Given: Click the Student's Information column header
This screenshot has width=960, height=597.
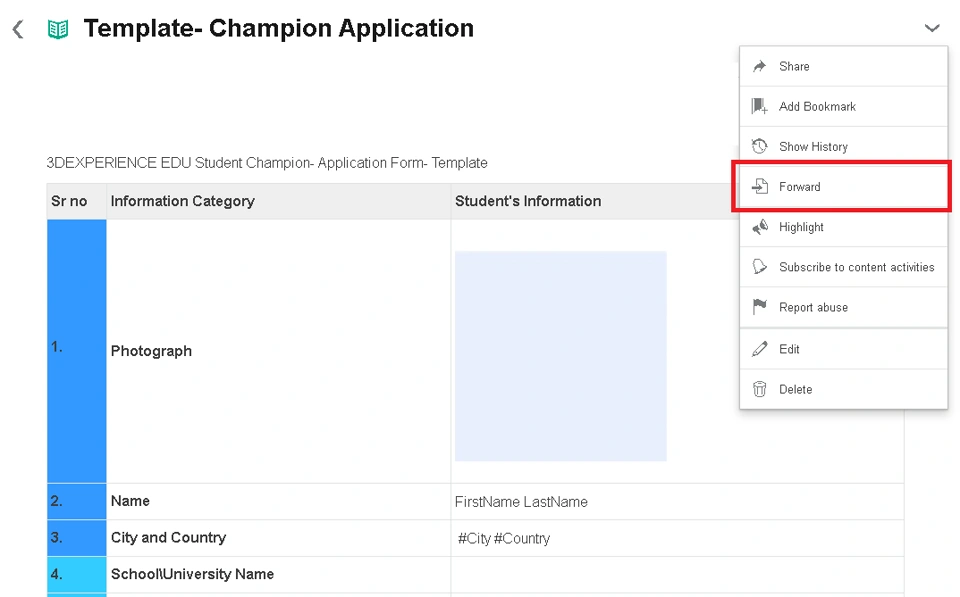Looking at the screenshot, I should [528, 201].
